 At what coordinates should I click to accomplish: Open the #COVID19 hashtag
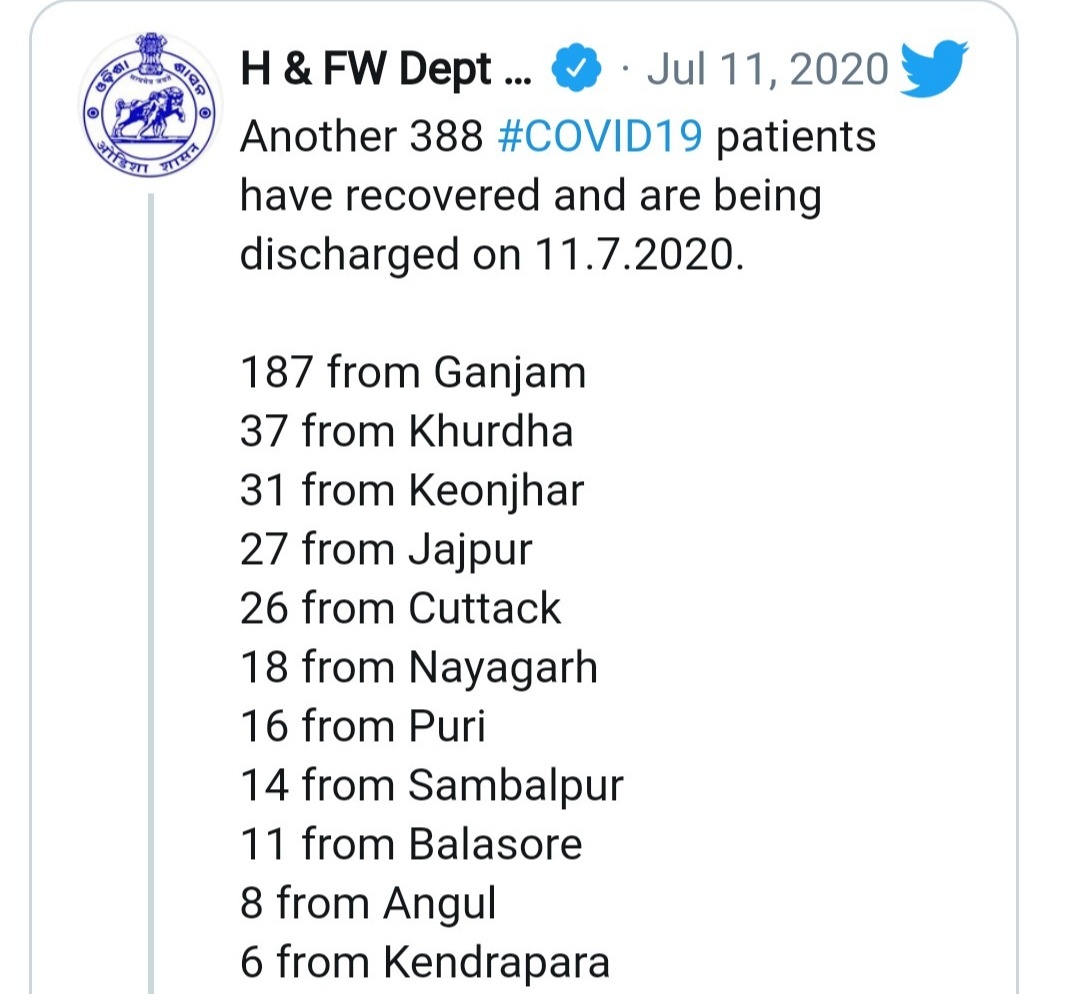(x=600, y=135)
